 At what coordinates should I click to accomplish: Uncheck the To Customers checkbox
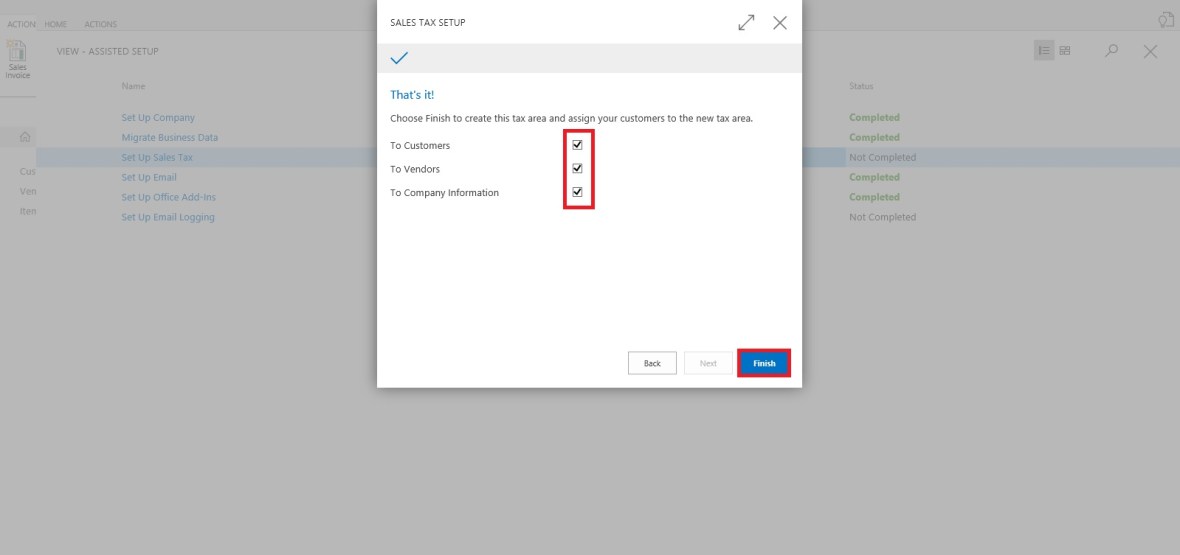(577, 145)
